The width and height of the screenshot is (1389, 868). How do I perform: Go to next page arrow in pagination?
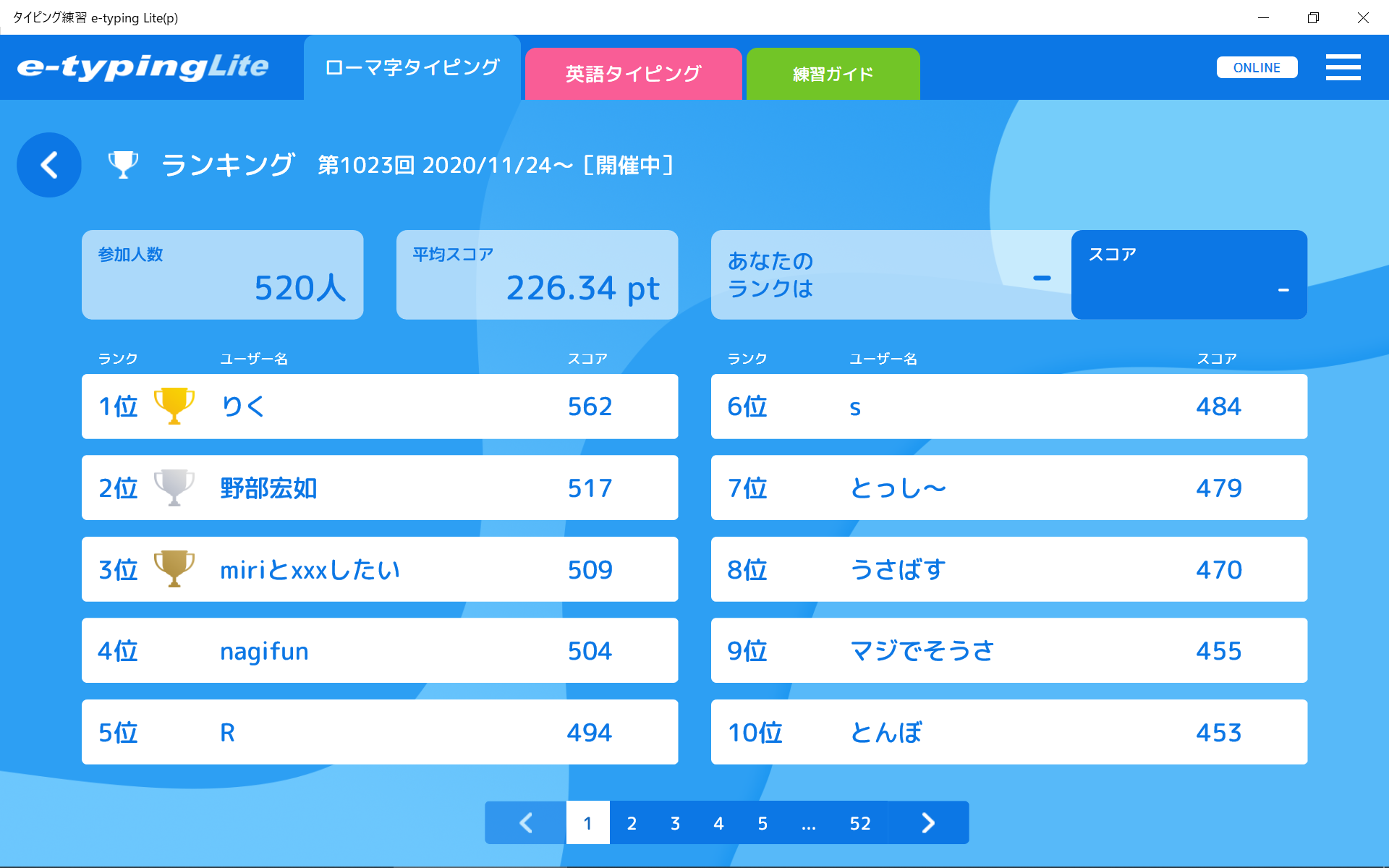click(x=928, y=822)
